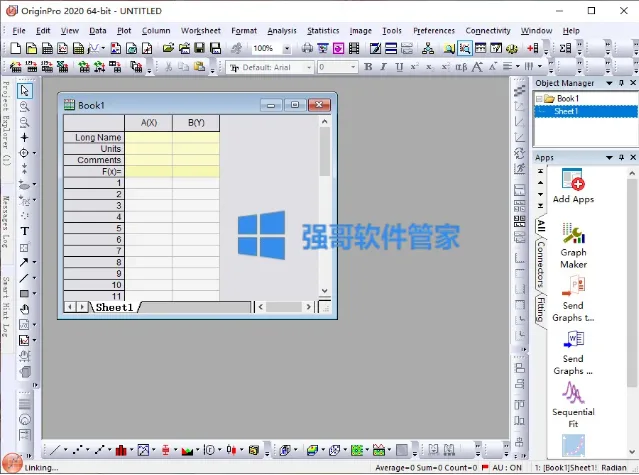Image resolution: width=639 pixels, height=475 pixels.
Task: Click the Print icon in toolbar
Action: [307, 48]
